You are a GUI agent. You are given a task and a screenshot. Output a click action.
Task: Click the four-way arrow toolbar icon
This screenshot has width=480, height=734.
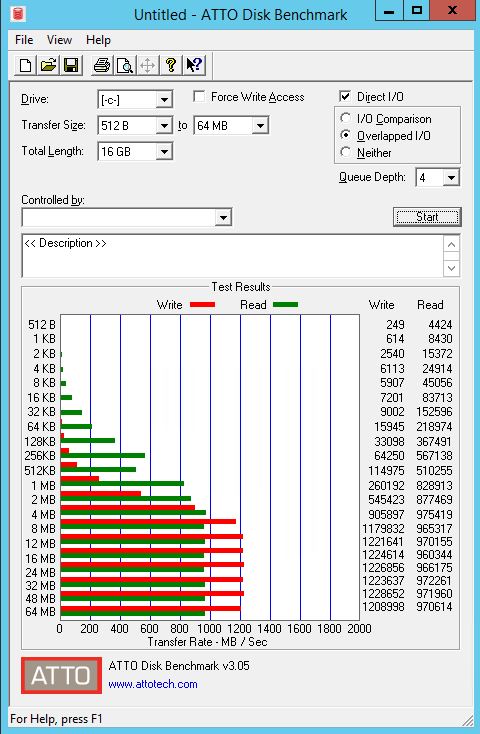(x=147, y=65)
